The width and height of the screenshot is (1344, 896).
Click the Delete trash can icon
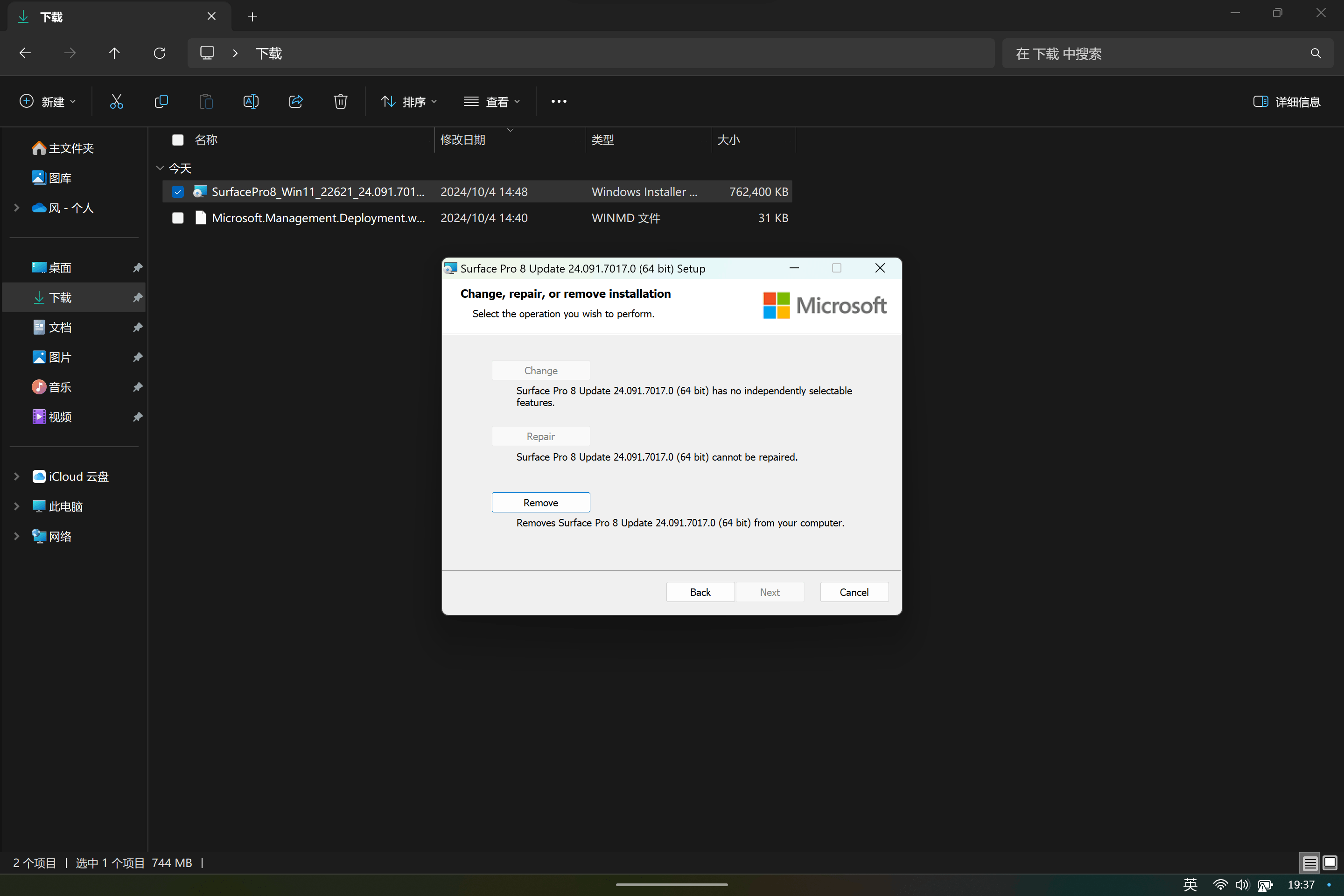tap(341, 102)
